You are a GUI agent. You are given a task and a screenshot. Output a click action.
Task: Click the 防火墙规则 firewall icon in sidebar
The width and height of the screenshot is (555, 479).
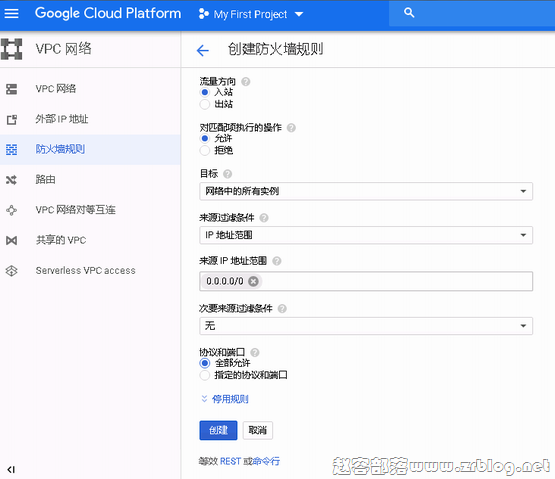11,149
